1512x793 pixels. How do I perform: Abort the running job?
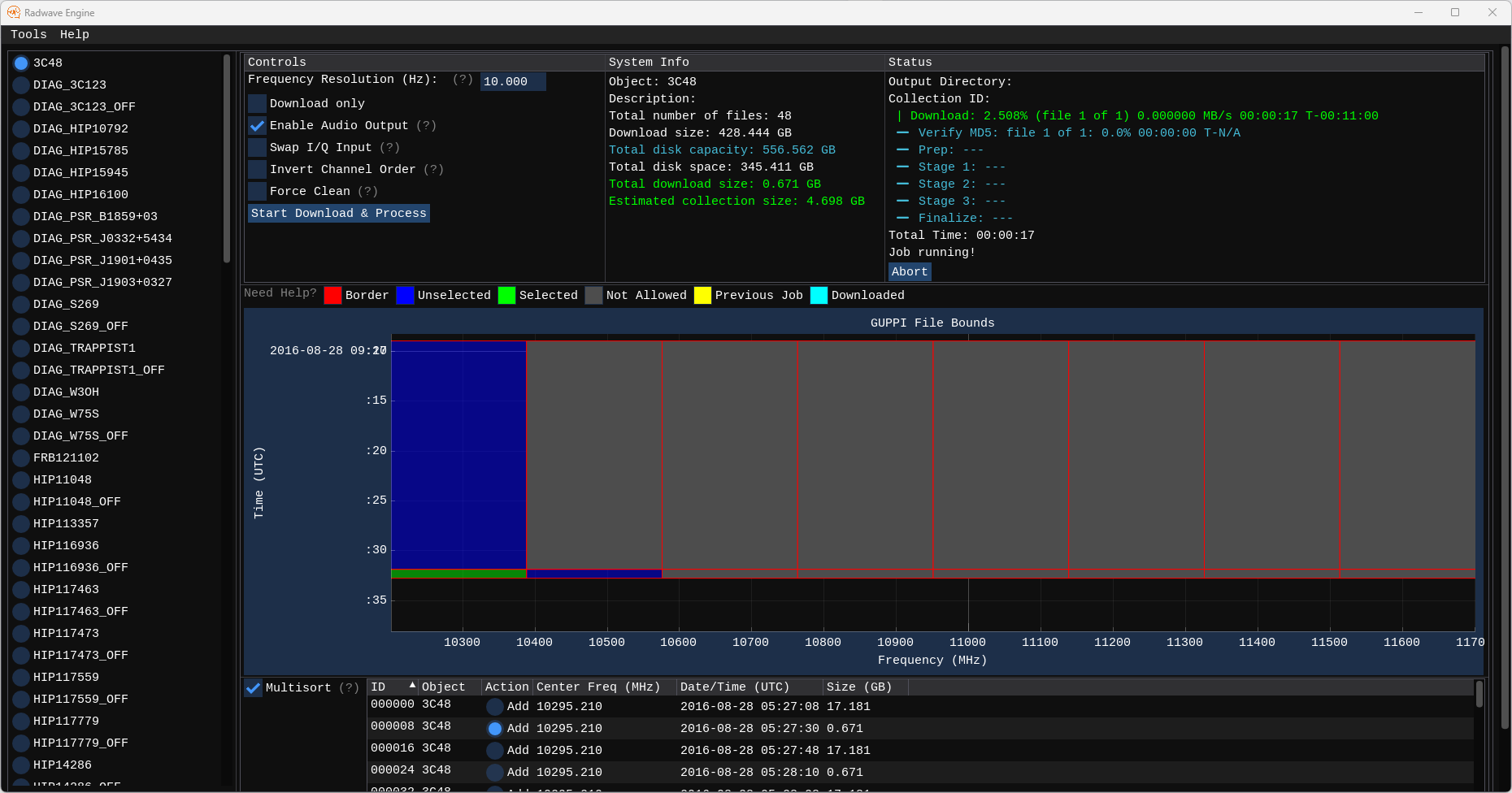pyautogui.click(x=909, y=272)
